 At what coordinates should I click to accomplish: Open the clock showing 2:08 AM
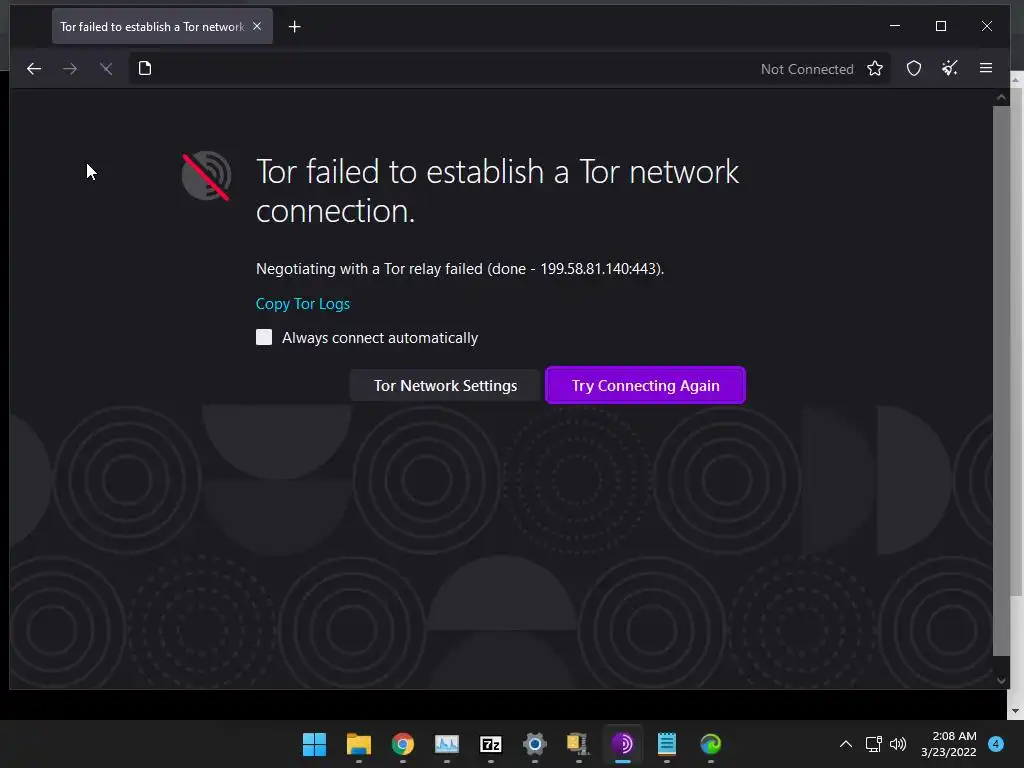pos(948,744)
